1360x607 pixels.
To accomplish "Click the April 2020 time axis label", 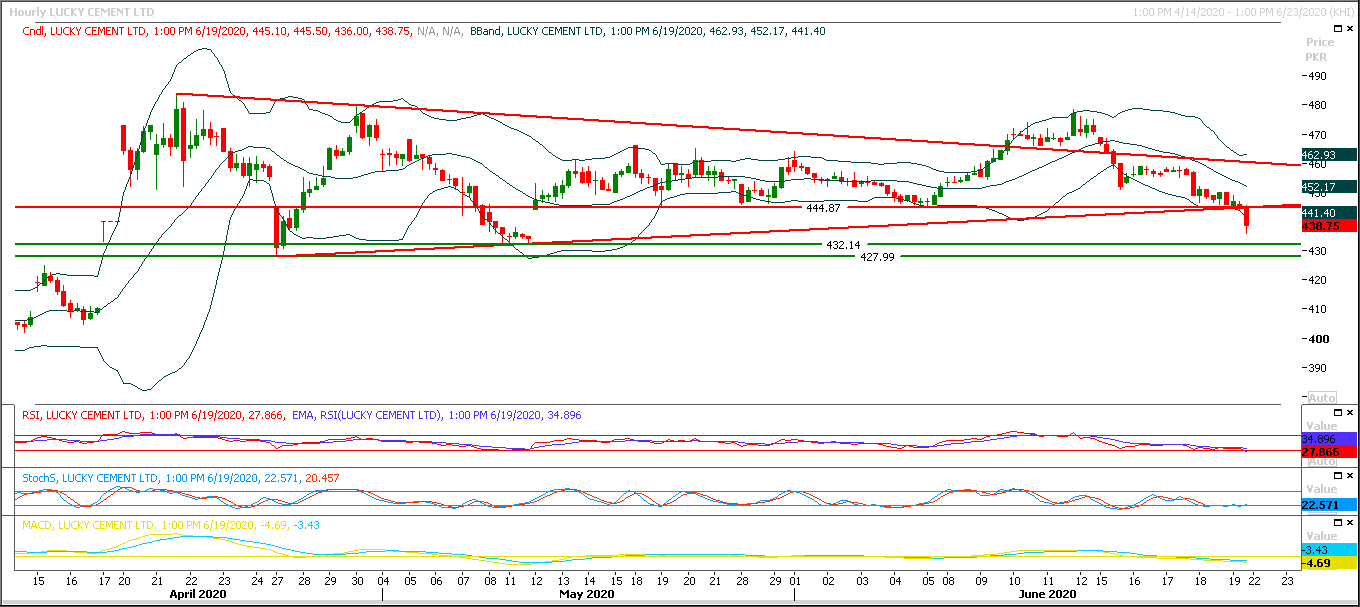I will point(196,594).
